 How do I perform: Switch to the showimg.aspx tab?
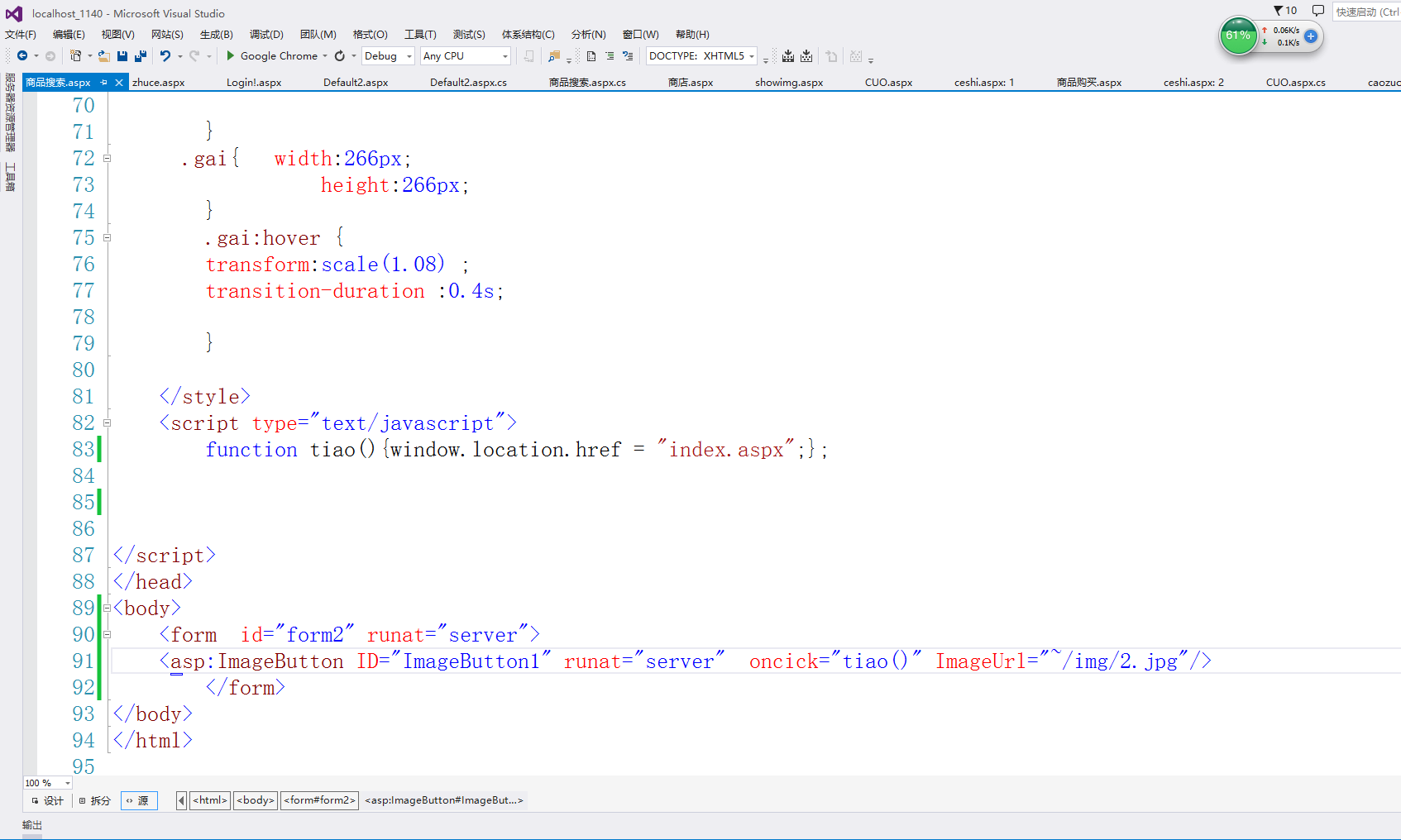tap(789, 83)
